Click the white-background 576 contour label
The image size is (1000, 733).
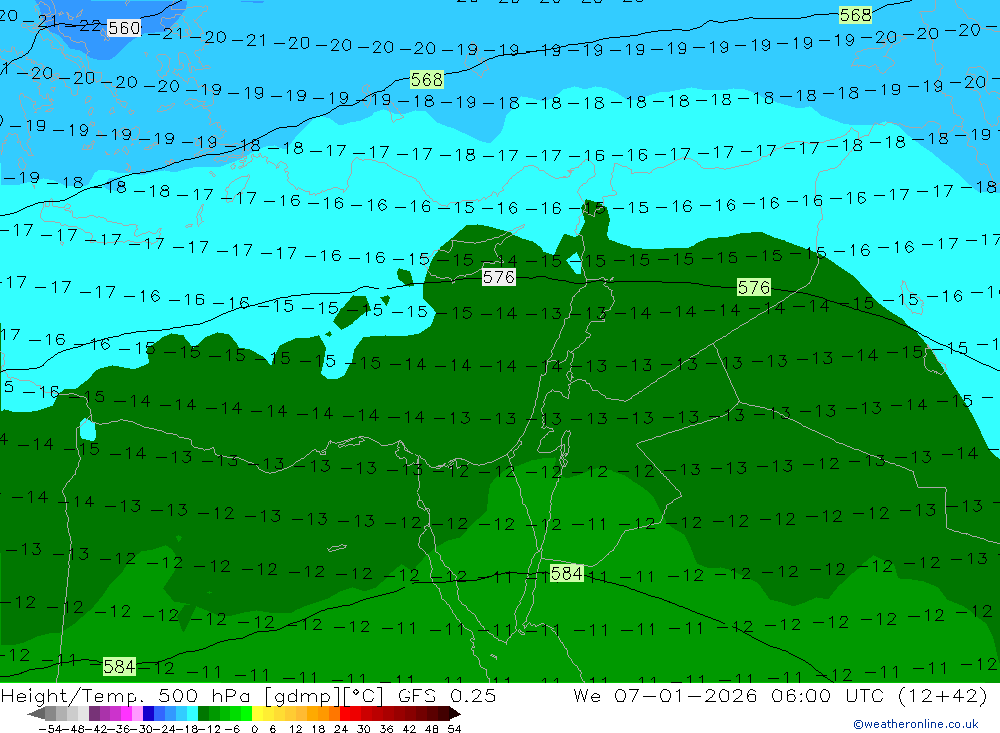point(499,277)
